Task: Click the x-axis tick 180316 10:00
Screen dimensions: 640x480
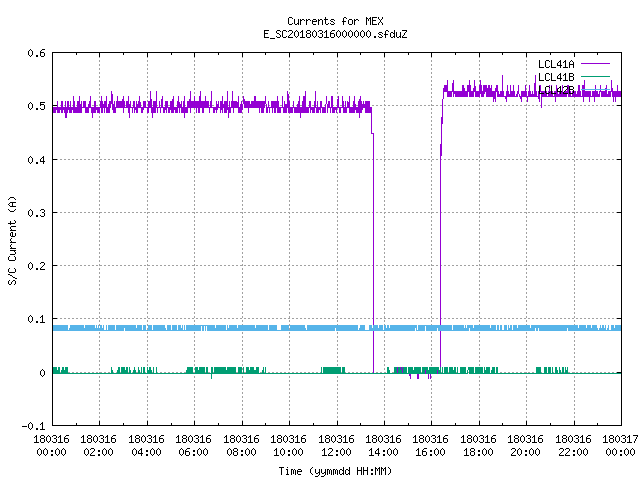Action: pos(288,446)
